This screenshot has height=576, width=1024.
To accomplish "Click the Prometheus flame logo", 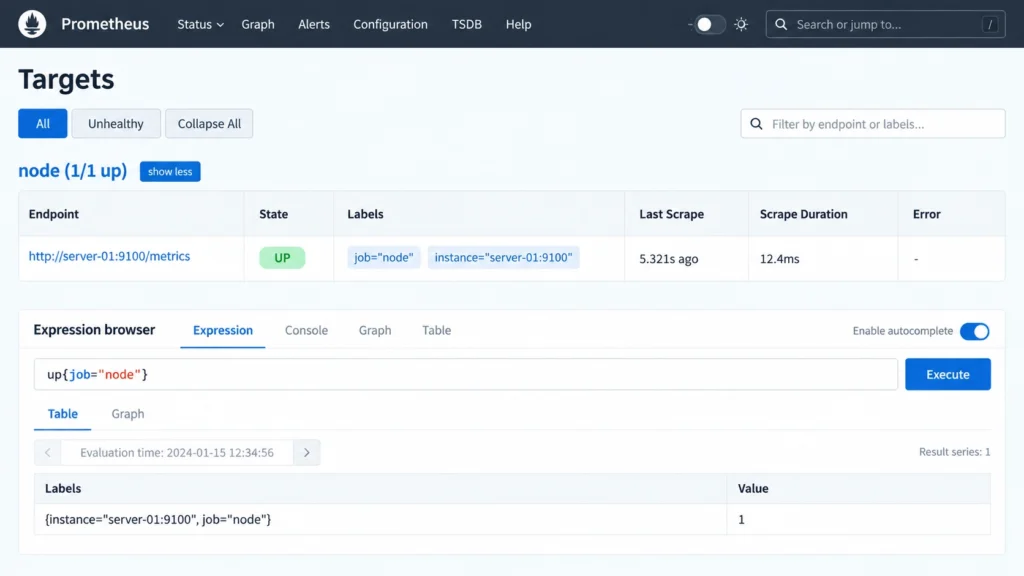I will [x=32, y=24].
